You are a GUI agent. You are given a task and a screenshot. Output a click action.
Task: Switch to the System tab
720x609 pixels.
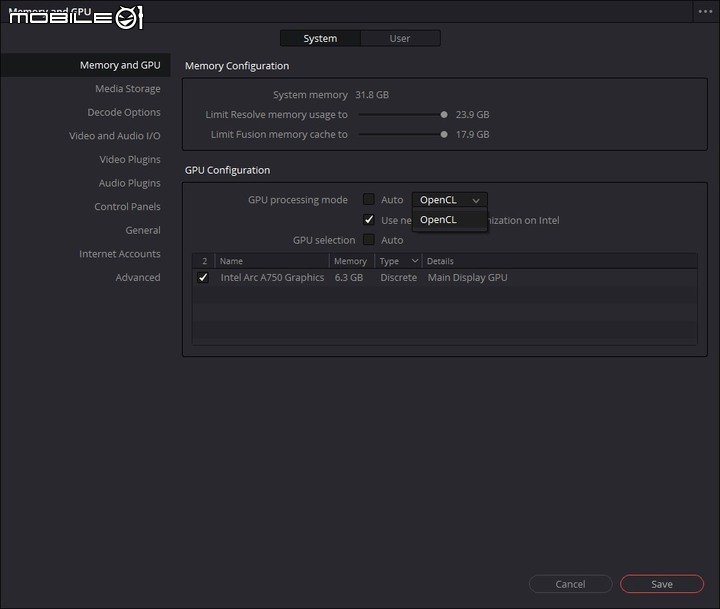pyautogui.click(x=320, y=39)
